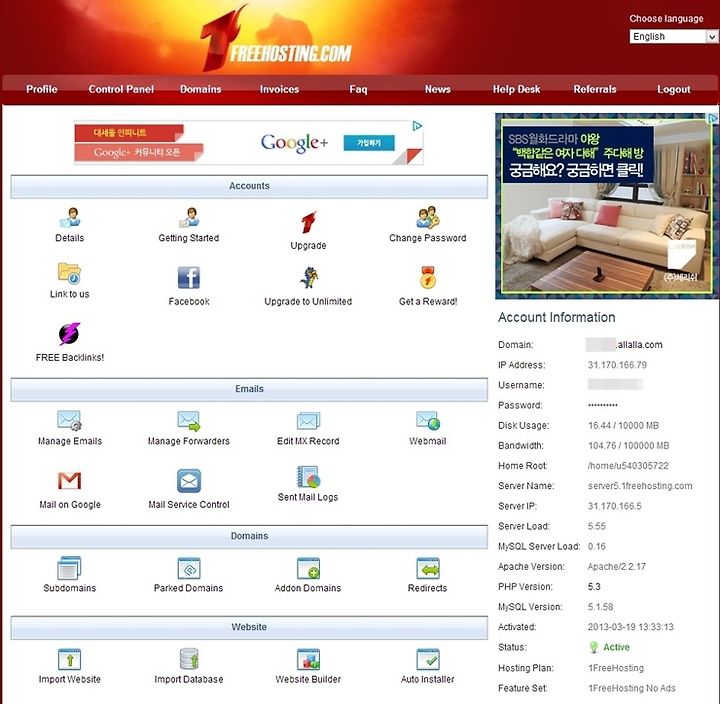The width and height of the screenshot is (720, 704).
Task: Click the Home Root path /home/u540305722
Action: 628,466
